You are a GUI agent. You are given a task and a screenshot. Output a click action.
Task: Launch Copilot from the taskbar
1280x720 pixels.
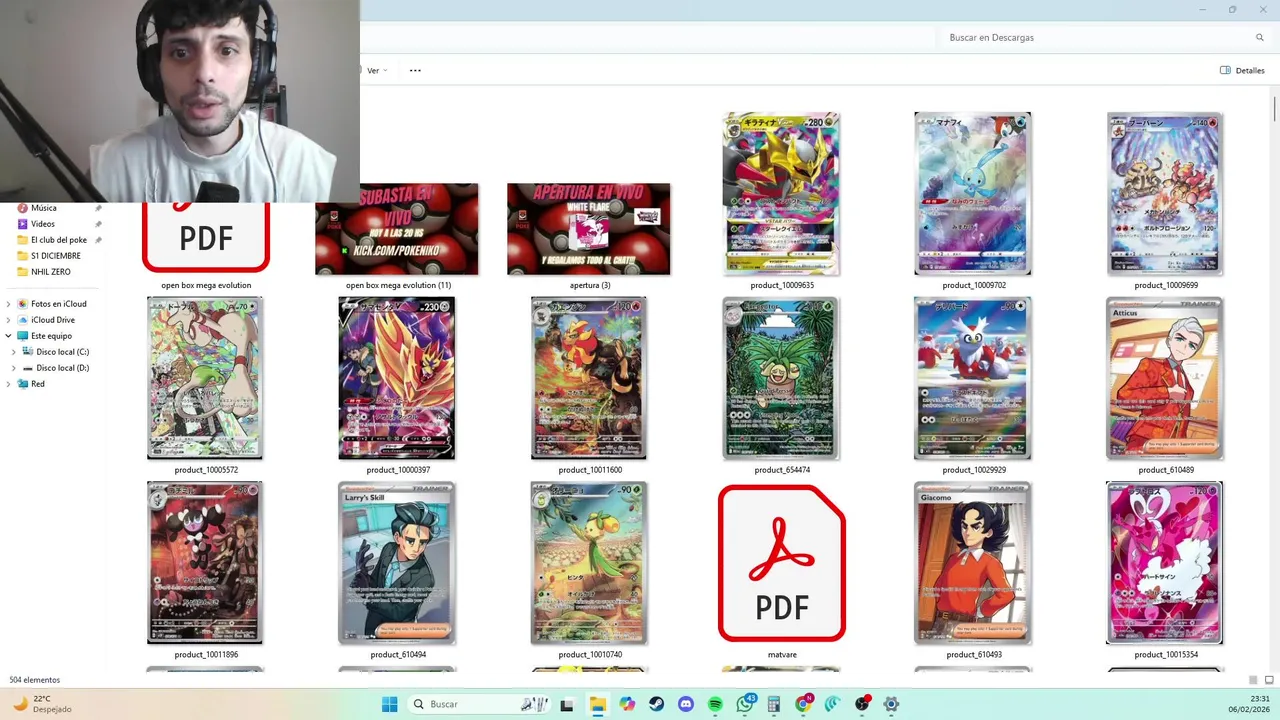627,704
